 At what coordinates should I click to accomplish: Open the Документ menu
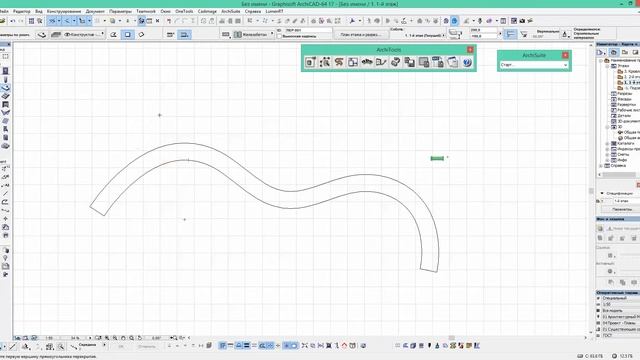[x=95, y=11]
